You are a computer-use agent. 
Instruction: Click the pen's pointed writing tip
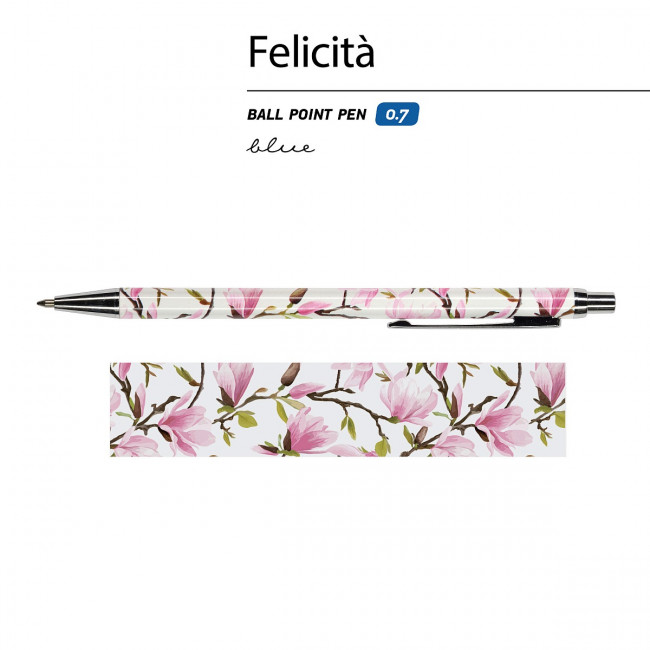pos(46,303)
